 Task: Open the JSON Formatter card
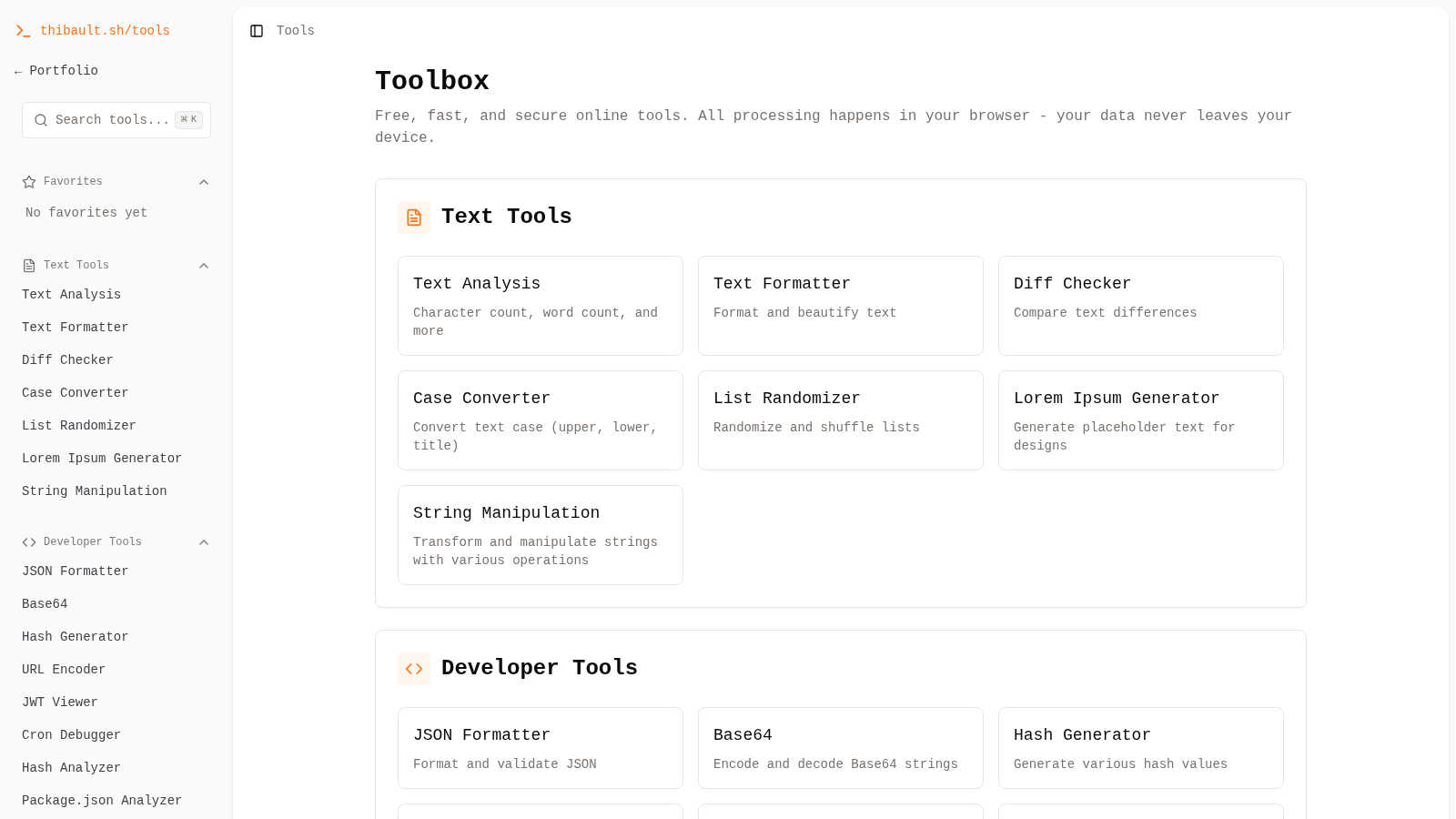pos(541,748)
